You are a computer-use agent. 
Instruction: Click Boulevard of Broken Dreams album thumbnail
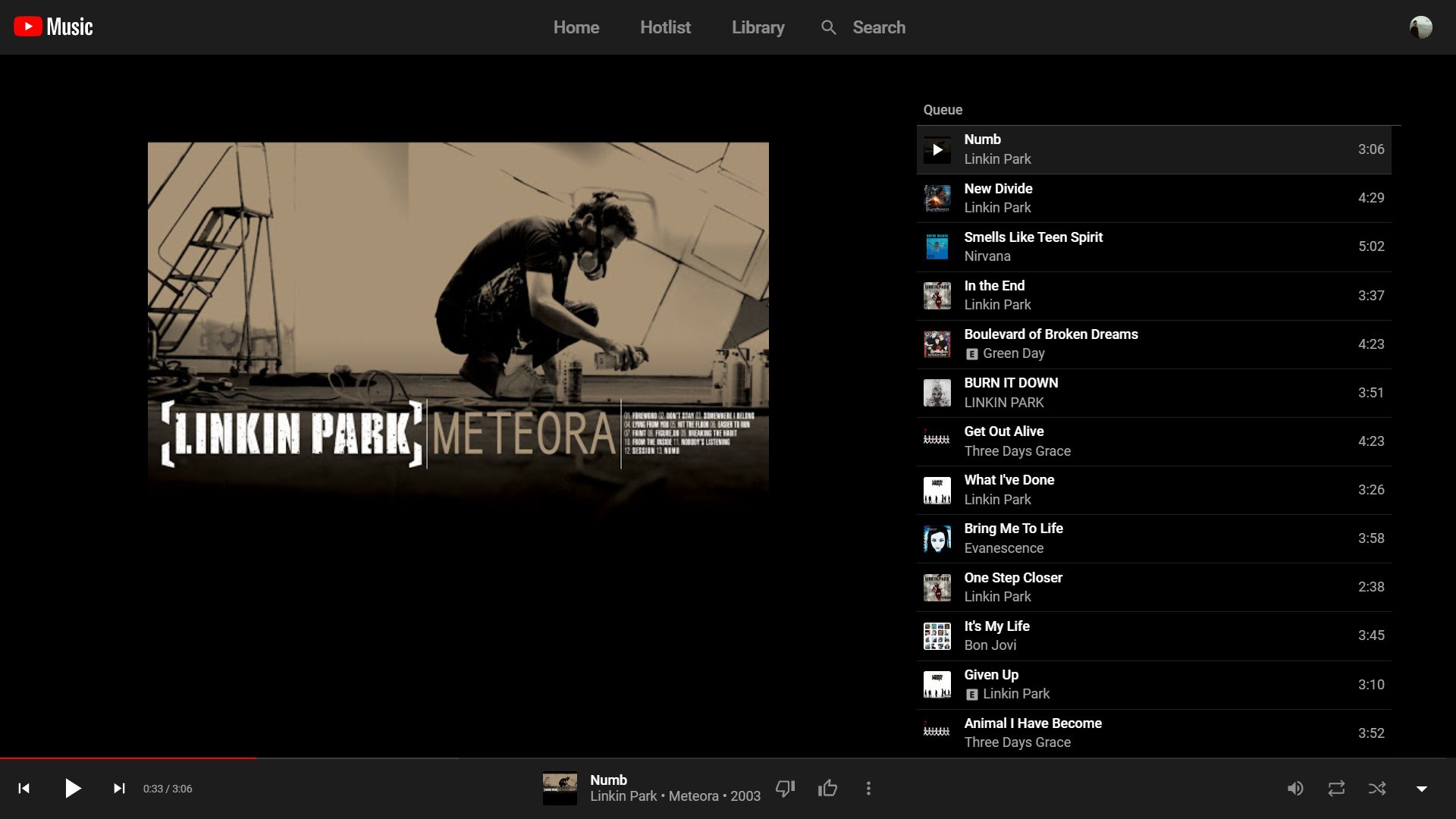(x=937, y=344)
